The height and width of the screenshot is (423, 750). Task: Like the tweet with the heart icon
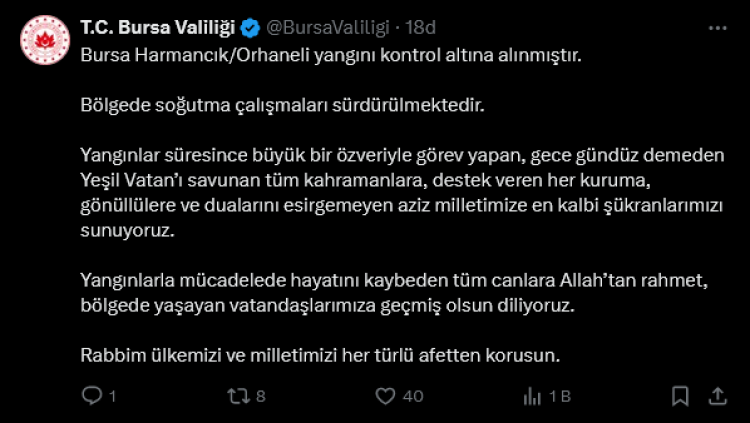[x=385, y=397]
